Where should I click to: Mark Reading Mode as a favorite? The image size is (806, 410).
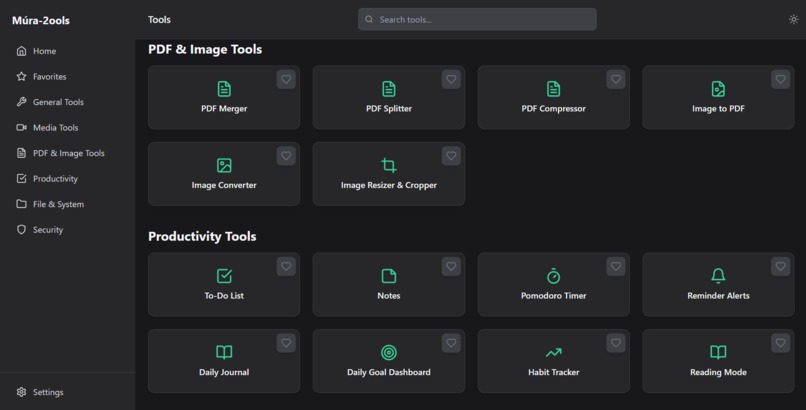click(780, 343)
